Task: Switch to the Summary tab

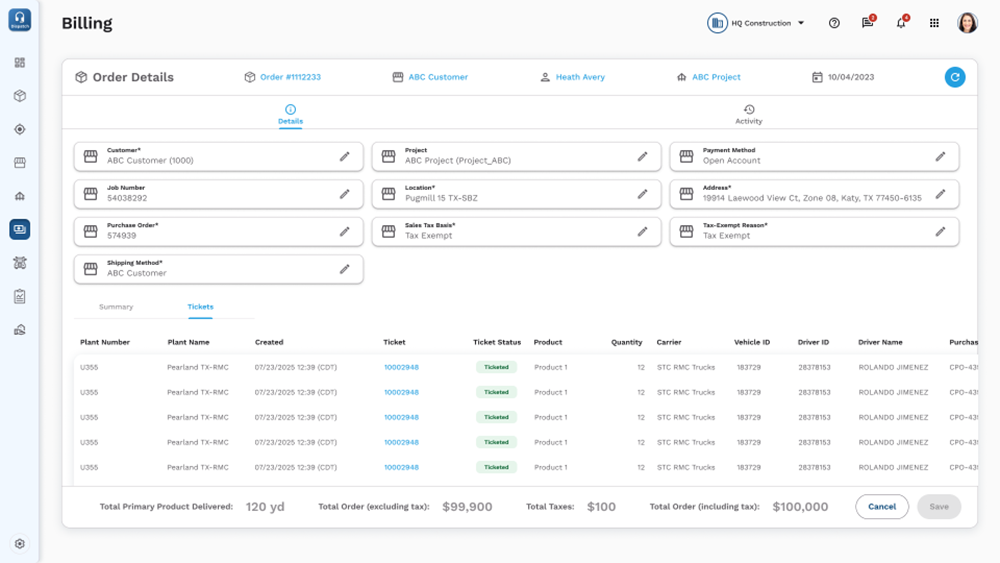Action: (x=116, y=307)
